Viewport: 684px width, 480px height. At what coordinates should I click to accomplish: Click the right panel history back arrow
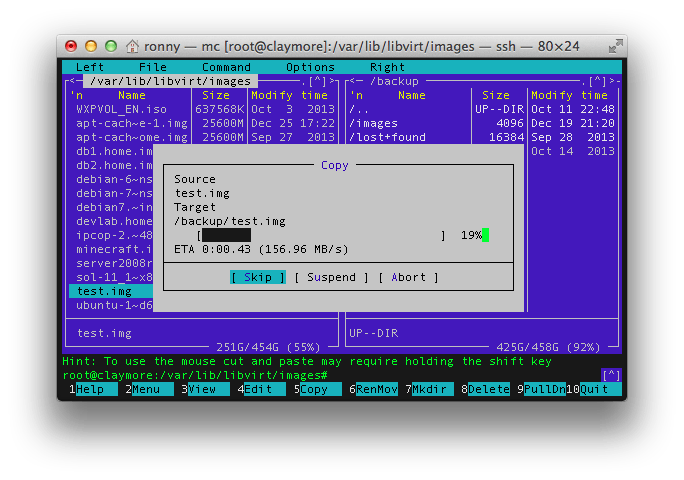[x=353, y=81]
